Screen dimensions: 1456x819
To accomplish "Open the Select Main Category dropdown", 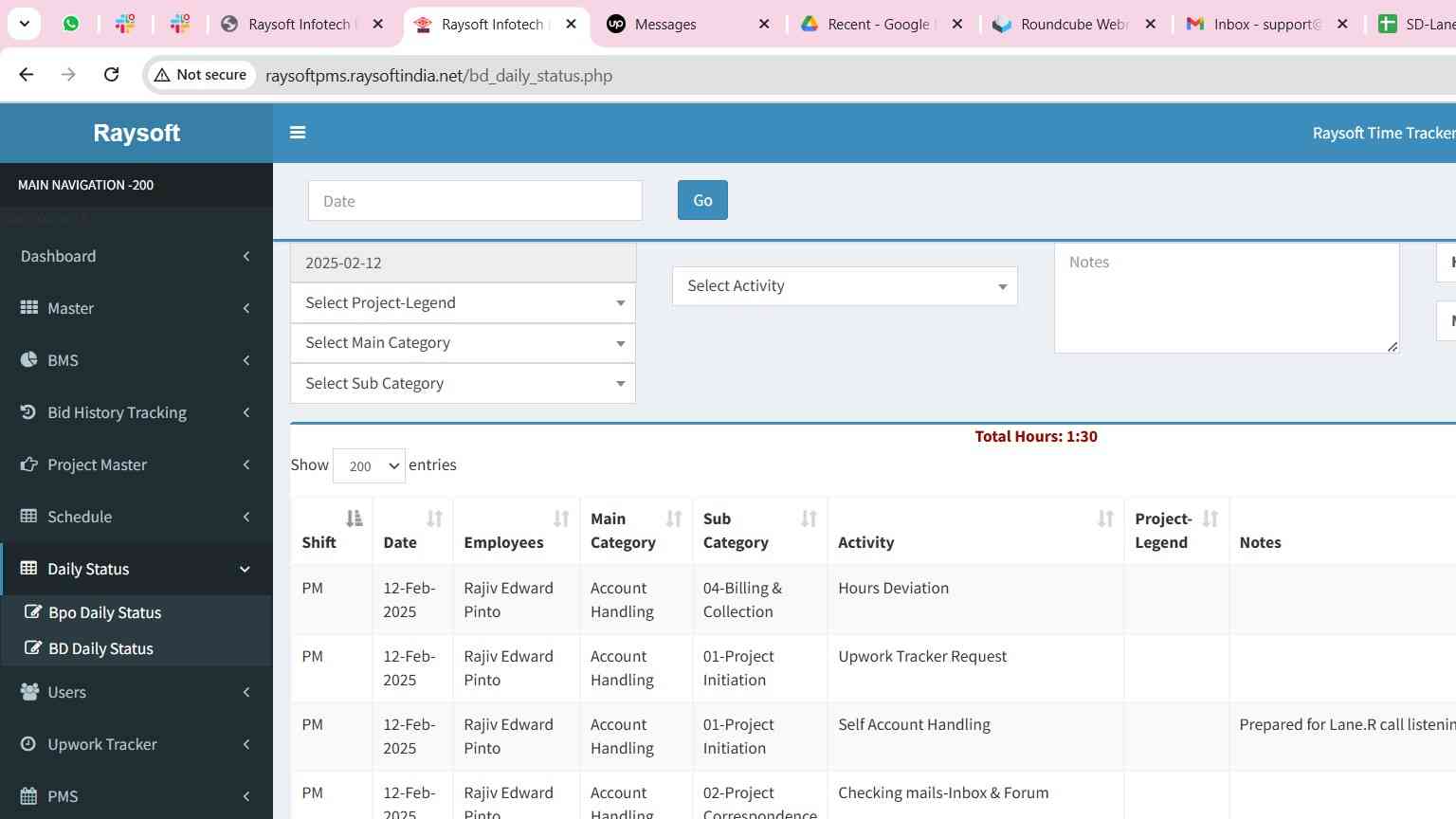I will (463, 342).
